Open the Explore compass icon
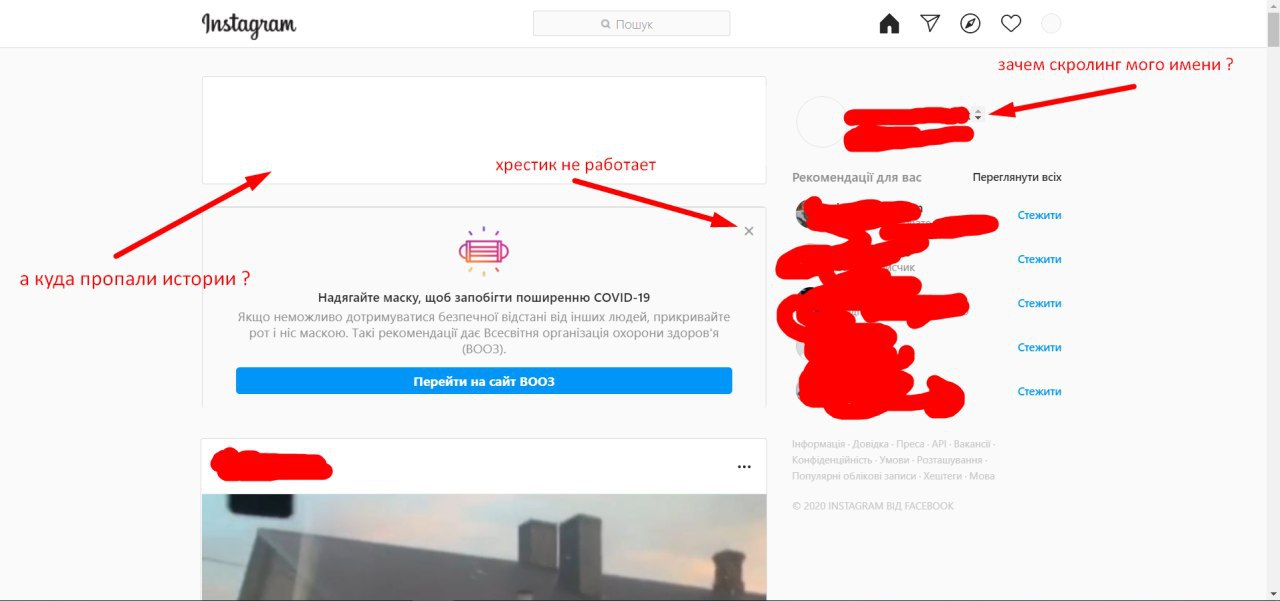Screen dimensions: 1280x601 pos(970,24)
